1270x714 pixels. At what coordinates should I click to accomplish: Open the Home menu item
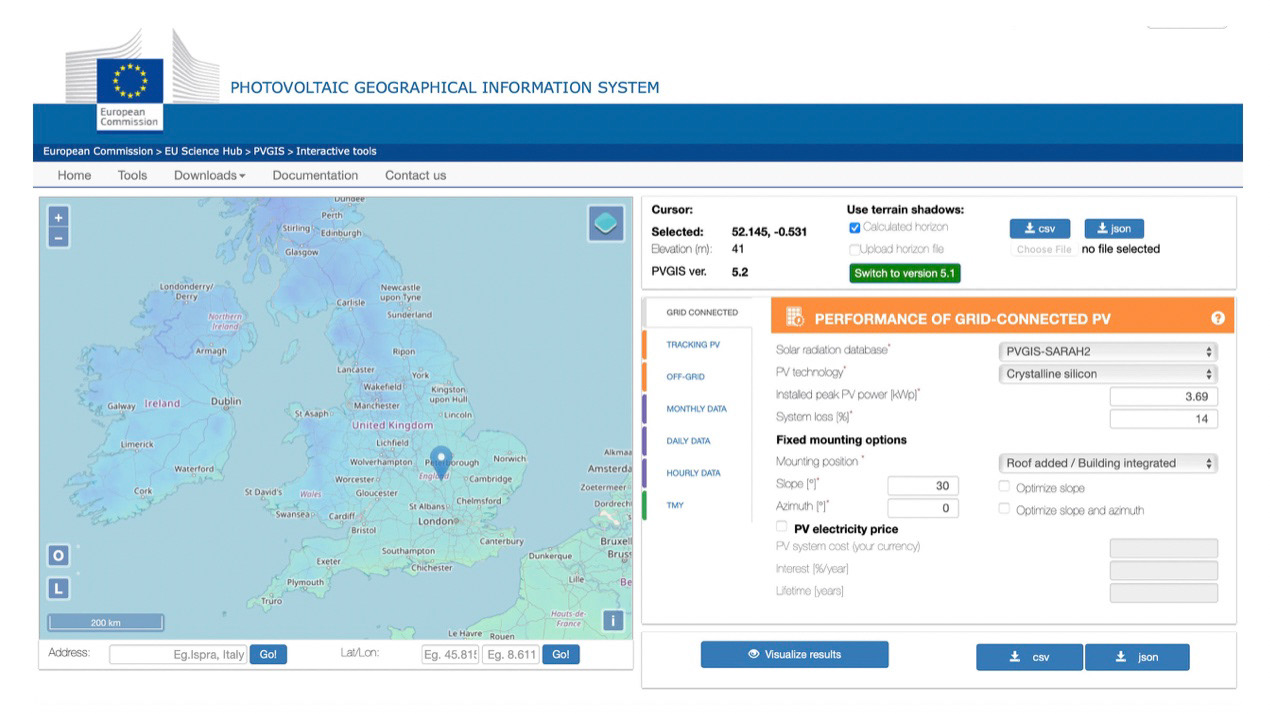(x=74, y=175)
